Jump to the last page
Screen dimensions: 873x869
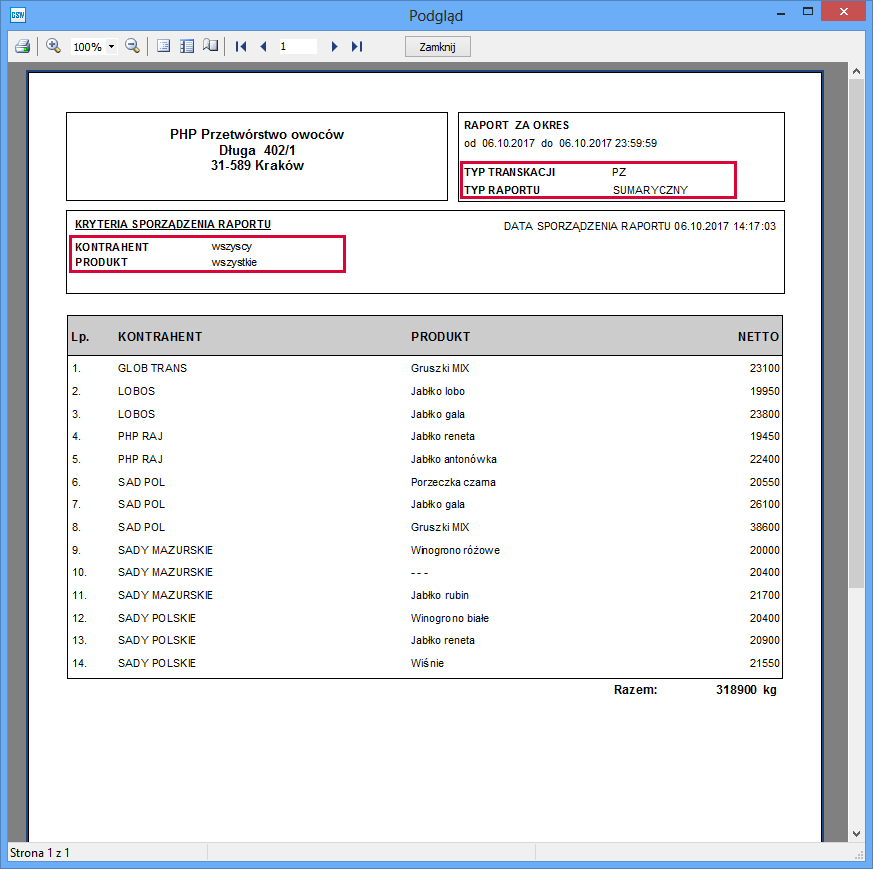click(x=357, y=46)
